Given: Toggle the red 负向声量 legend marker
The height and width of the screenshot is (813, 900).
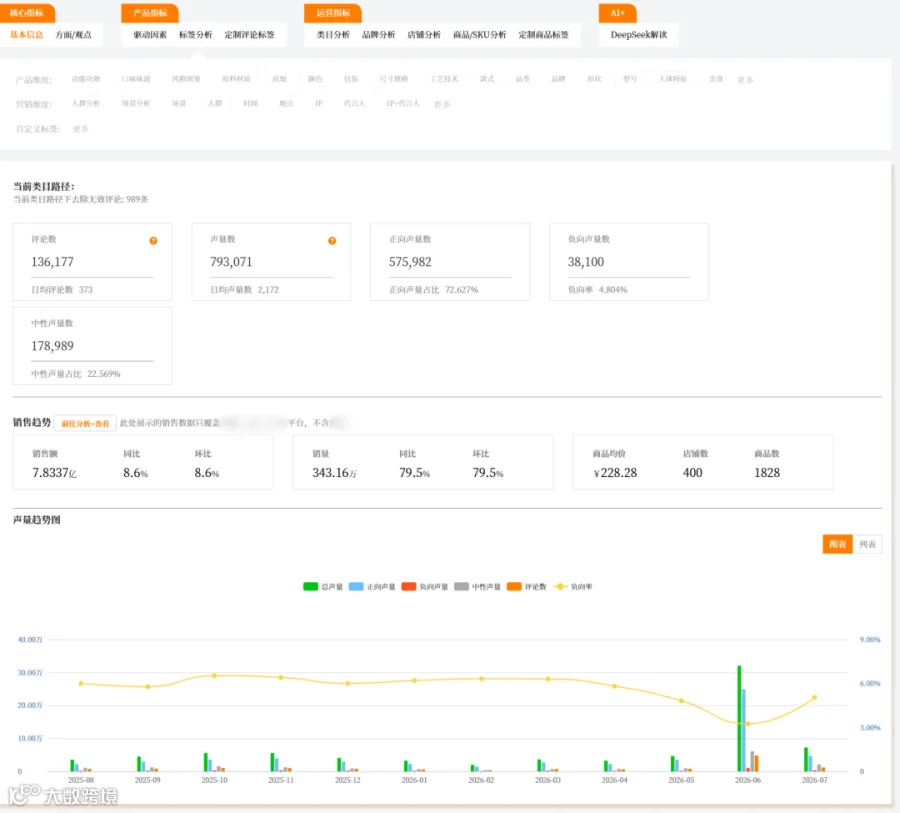Looking at the screenshot, I should 409,586.
